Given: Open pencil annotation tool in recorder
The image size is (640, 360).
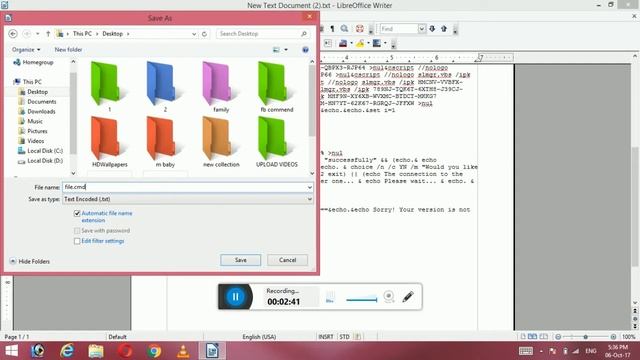Looking at the screenshot, I should (x=408, y=296).
